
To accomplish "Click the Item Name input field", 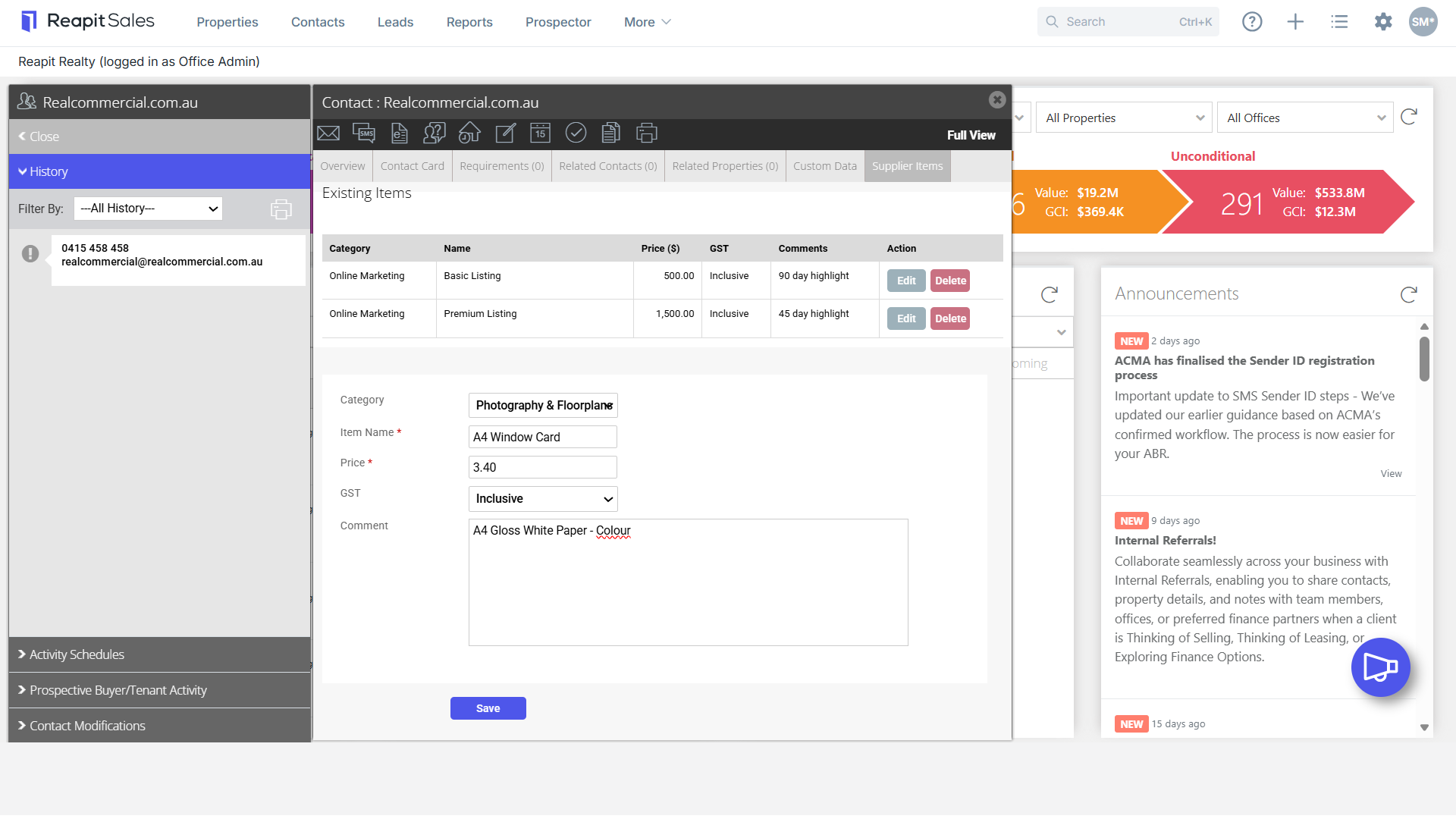I will [x=543, y=437].
